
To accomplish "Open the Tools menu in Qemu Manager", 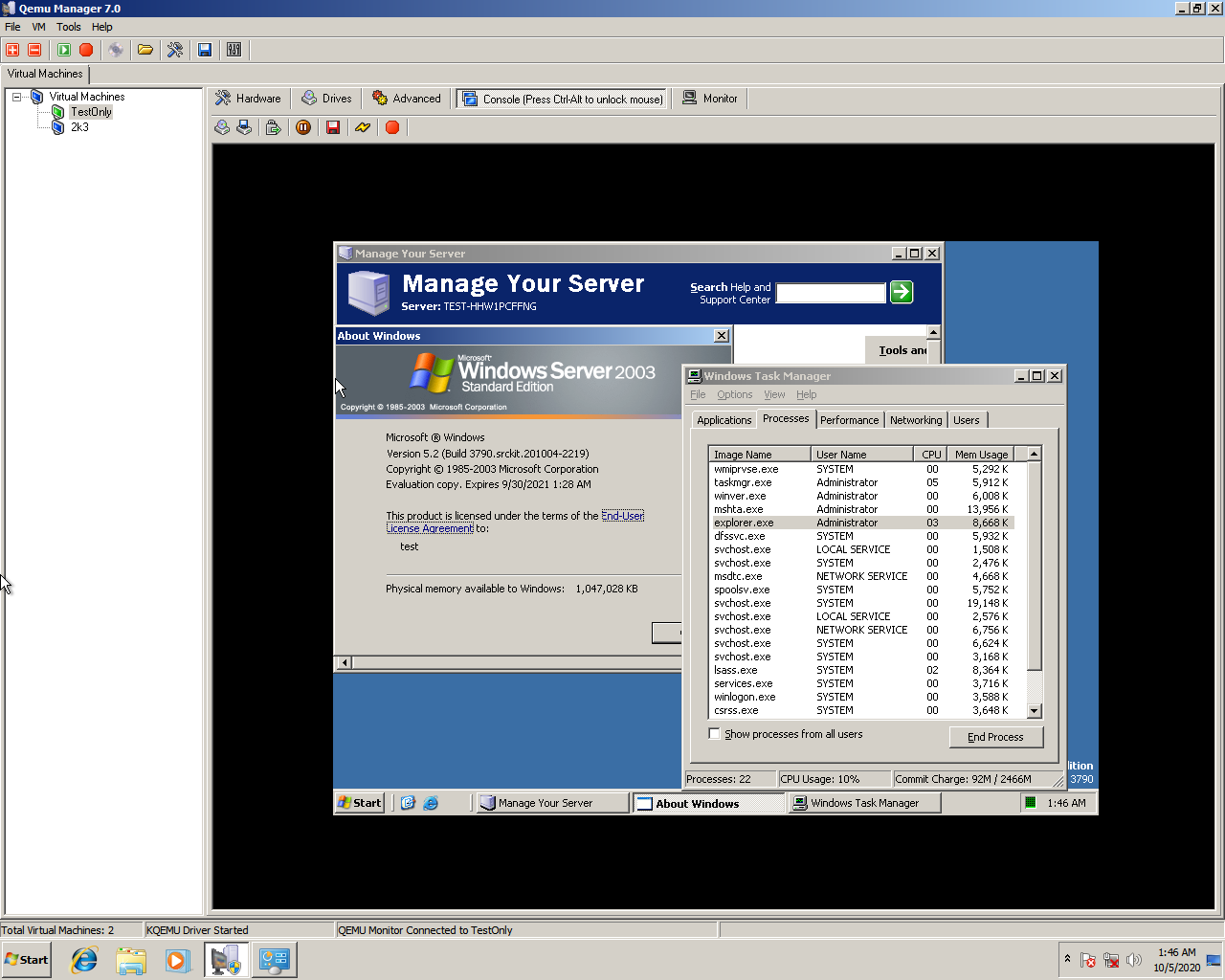I will pyautogui.click(x=69, y=27).
